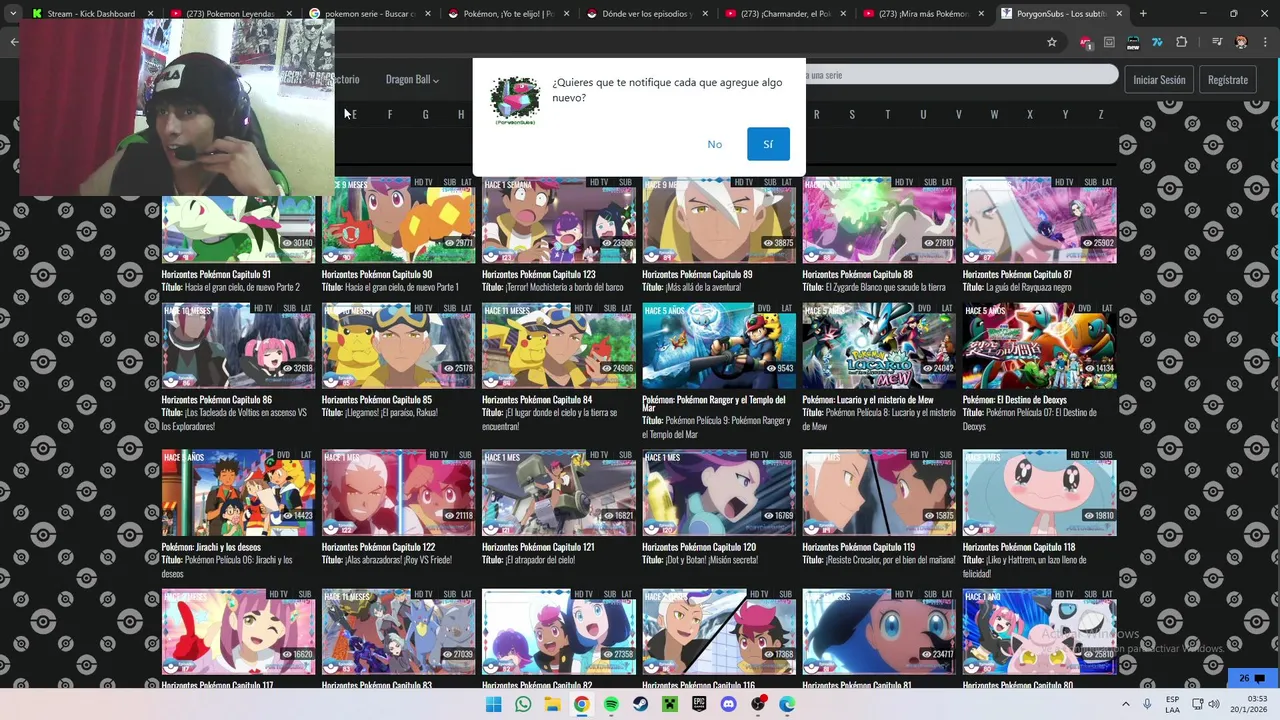
Task: Open WhatsApp from the taskbar
Action: click(523, 704)
